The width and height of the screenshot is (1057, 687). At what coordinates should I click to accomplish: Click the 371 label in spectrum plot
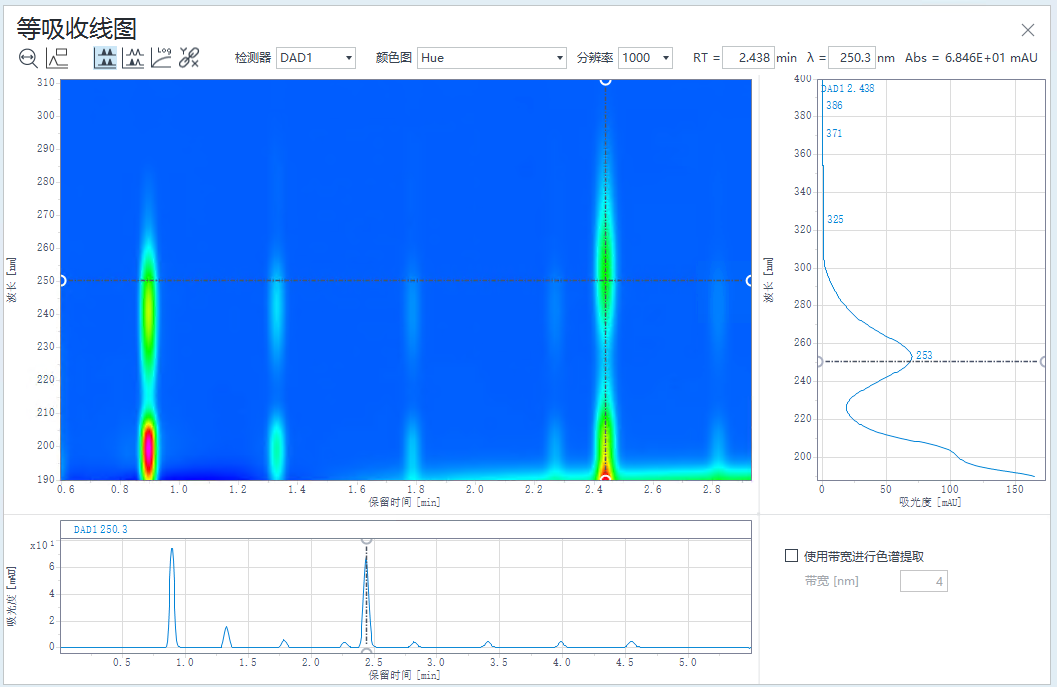834,133
